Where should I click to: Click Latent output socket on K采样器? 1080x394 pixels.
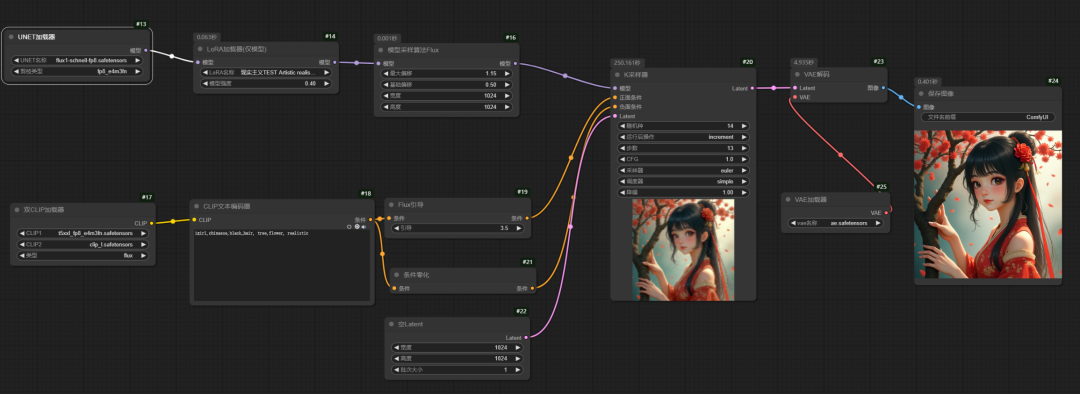(x=751, y=88)
